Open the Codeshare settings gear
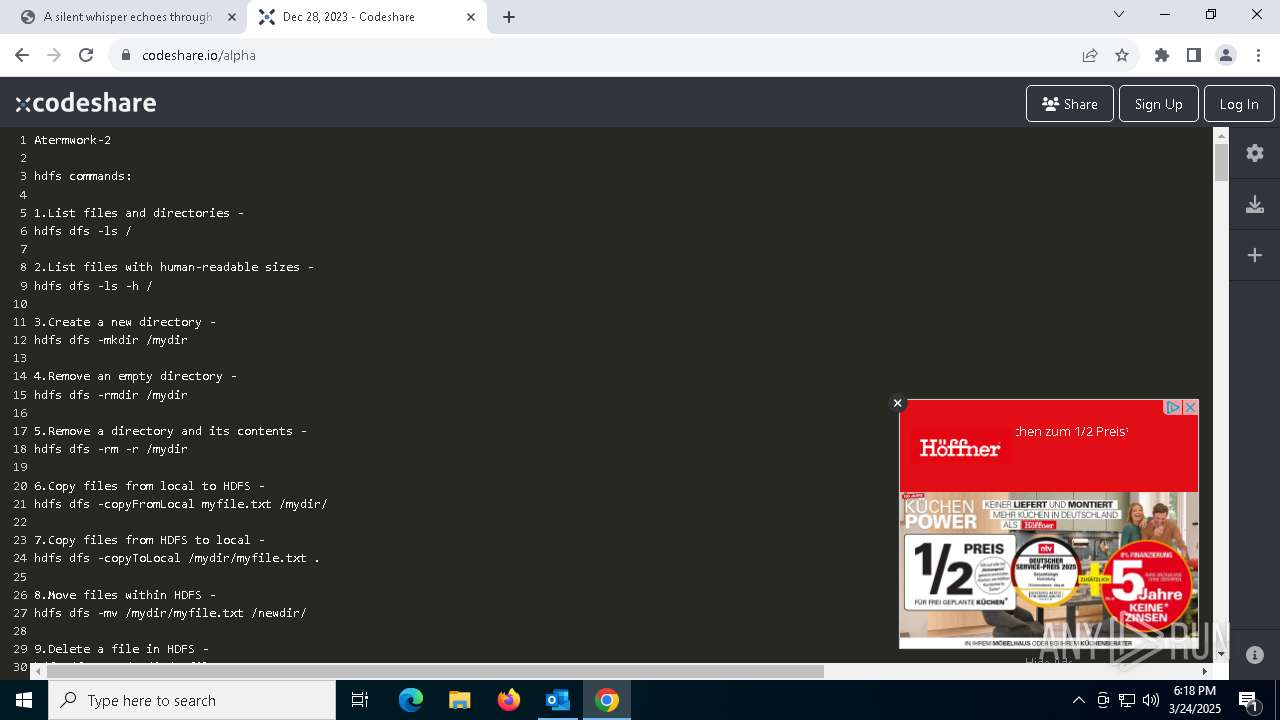 click(x=1255, y=153)
